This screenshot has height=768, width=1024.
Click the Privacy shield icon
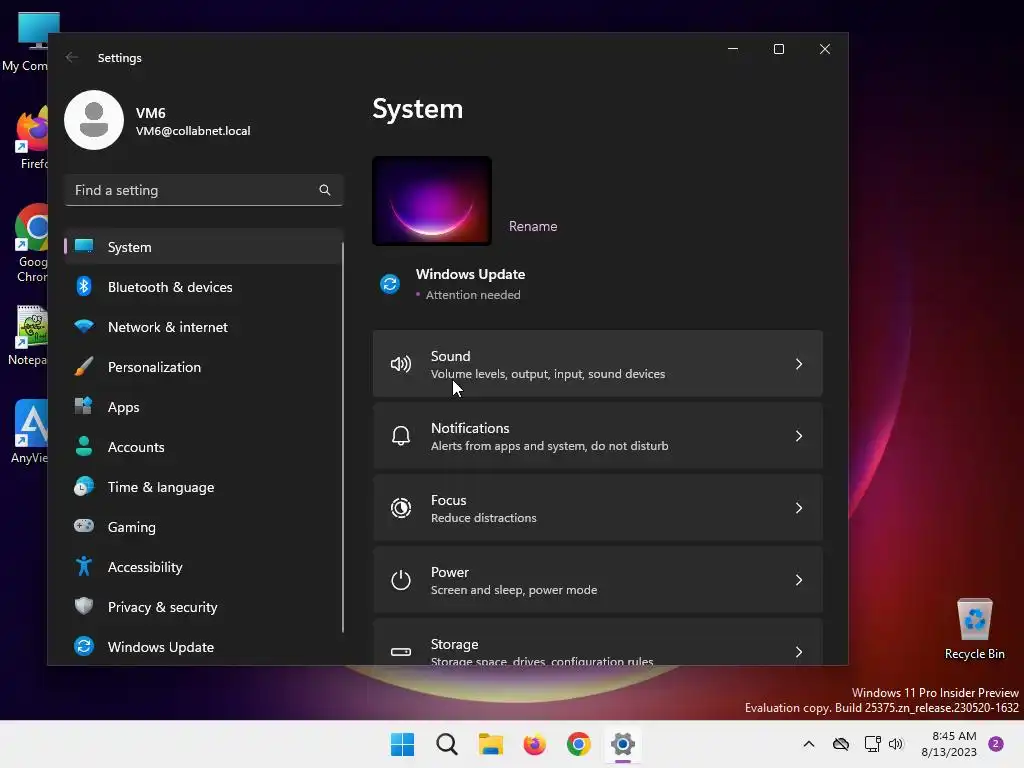coord(84,606)
